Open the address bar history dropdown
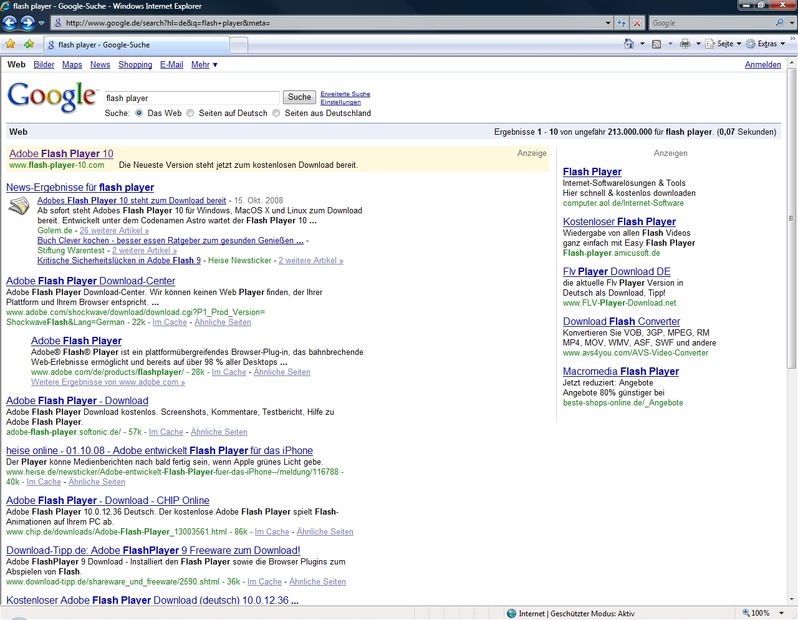798x620 pixels. click(x=608, y=23)
